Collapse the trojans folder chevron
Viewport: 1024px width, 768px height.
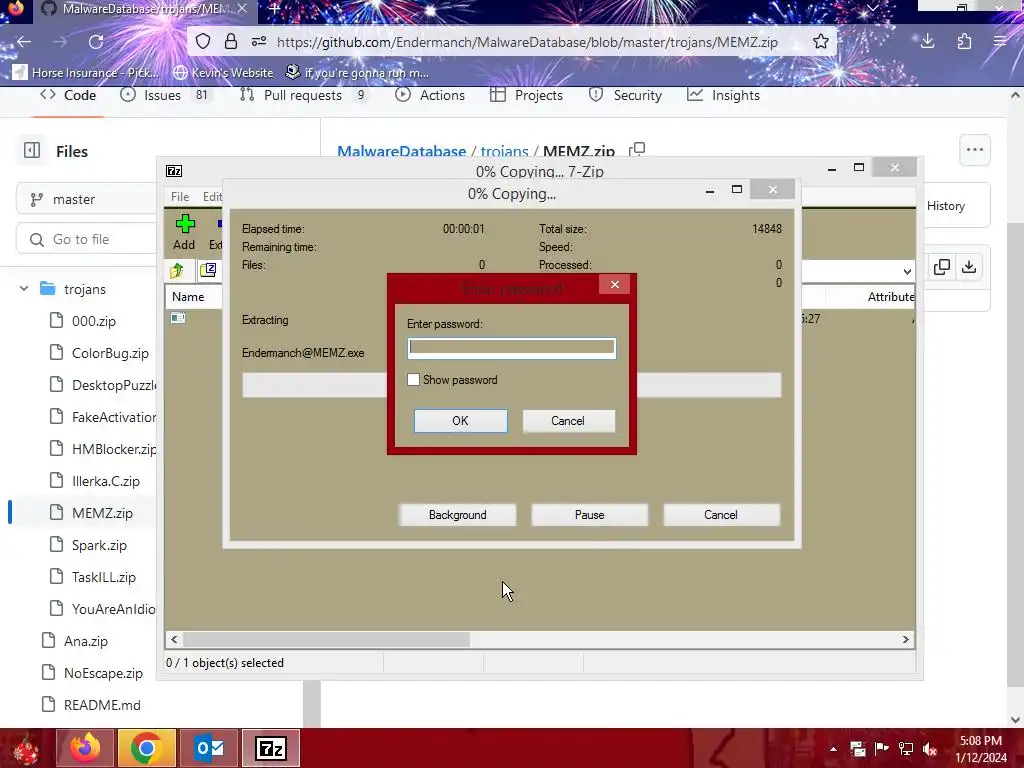24,289
